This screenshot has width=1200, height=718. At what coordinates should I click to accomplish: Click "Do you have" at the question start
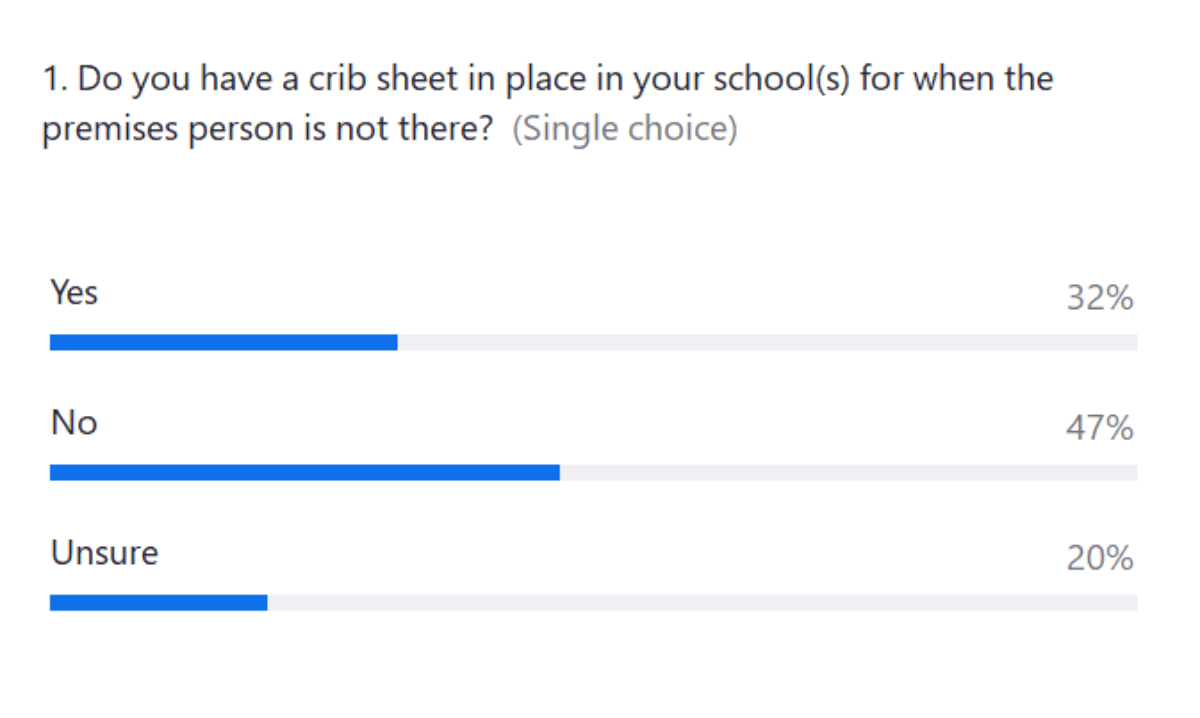165,79
